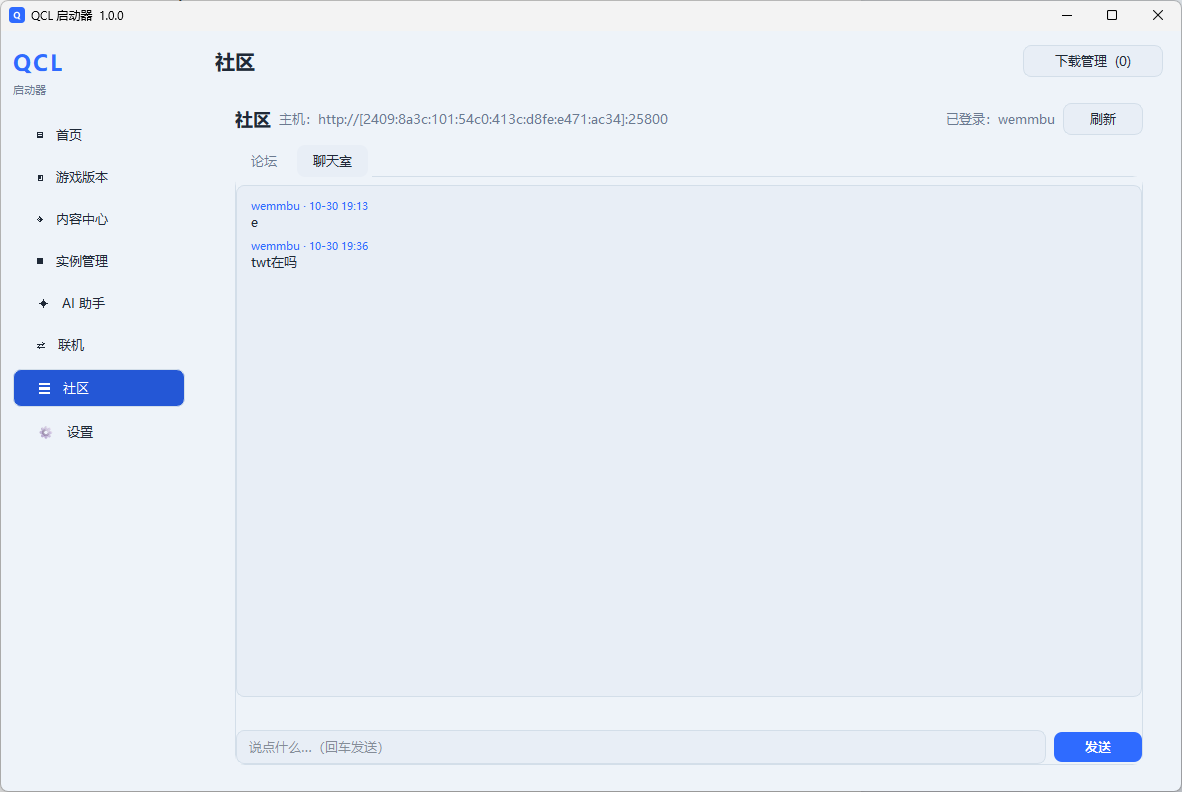Click the swap arrows icon beside 联机
Viewport: 1182px width, 792px height.
tap(41, 345)
